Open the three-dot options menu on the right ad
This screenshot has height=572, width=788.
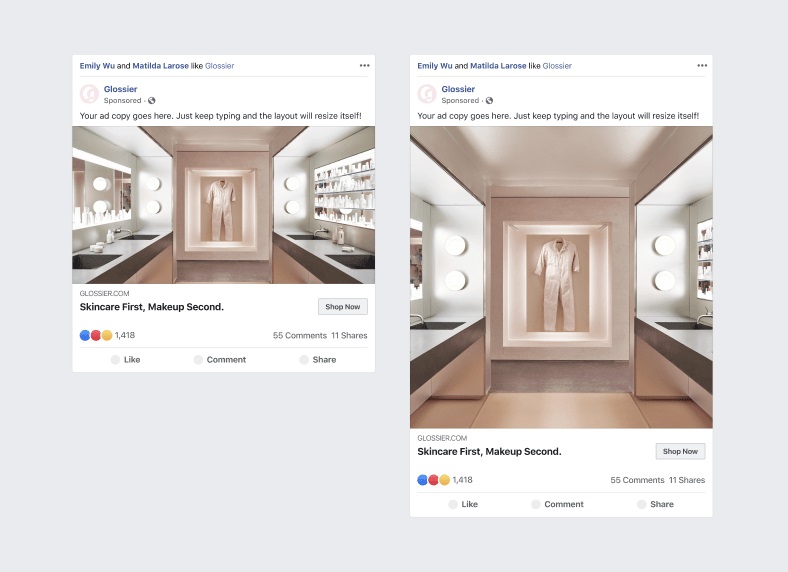[702, 66]
